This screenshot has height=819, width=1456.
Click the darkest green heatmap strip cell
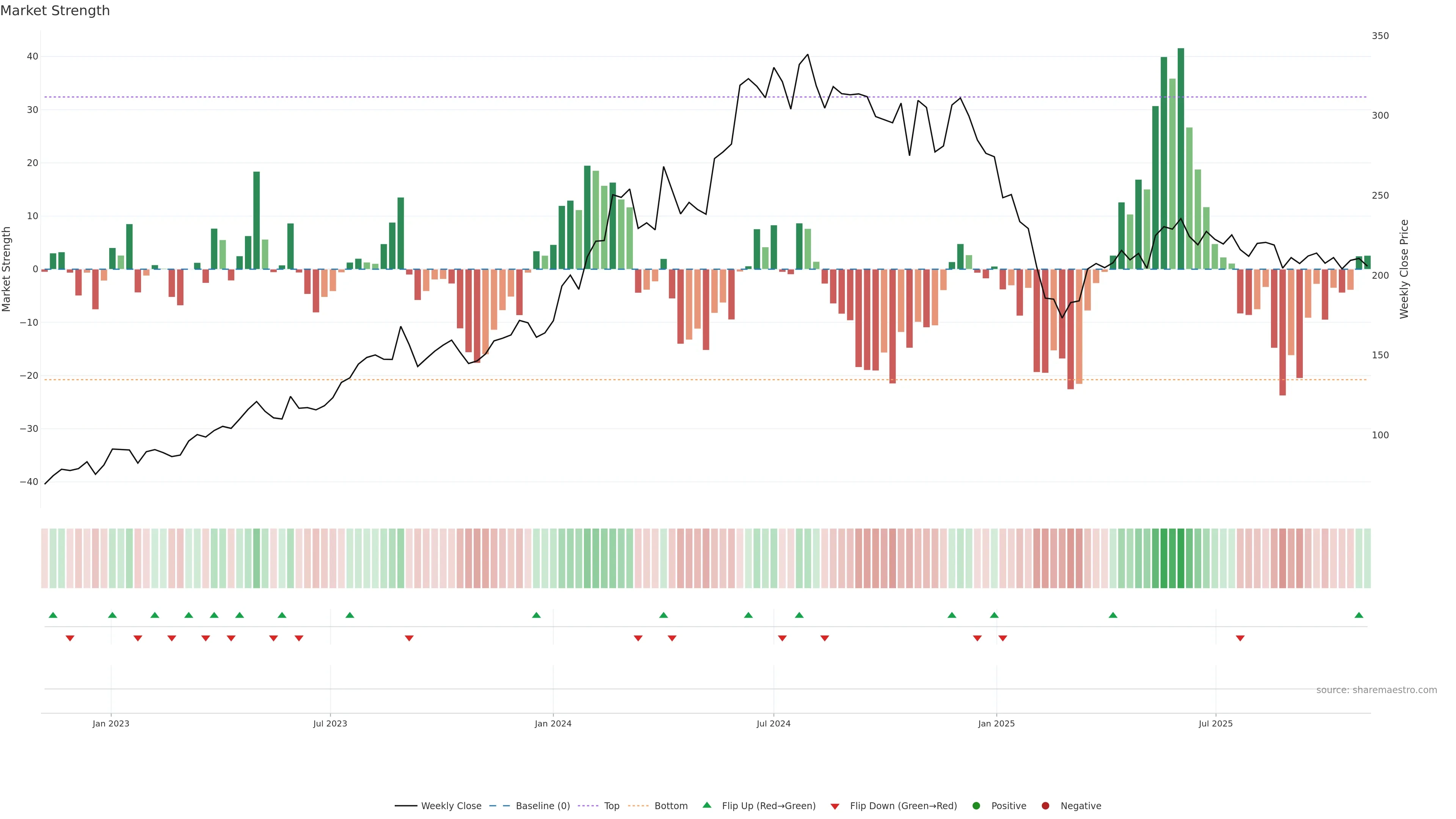[x=1181, y=558]
